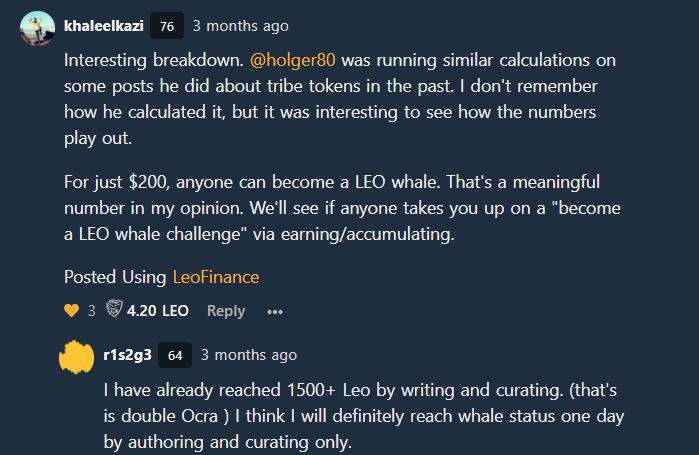The height and width of the screenshot is (455, 699).
Task: Click r1s2g3's reply text about 1500+ Leo
Action: coord(363,416)
